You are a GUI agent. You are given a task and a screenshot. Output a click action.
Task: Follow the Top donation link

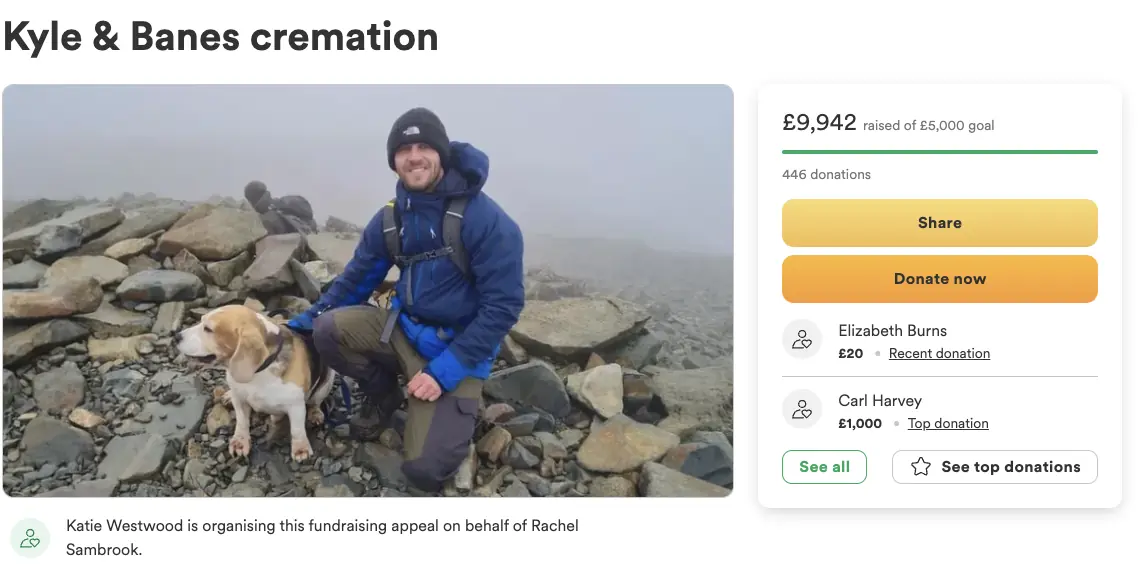(948, 424)
